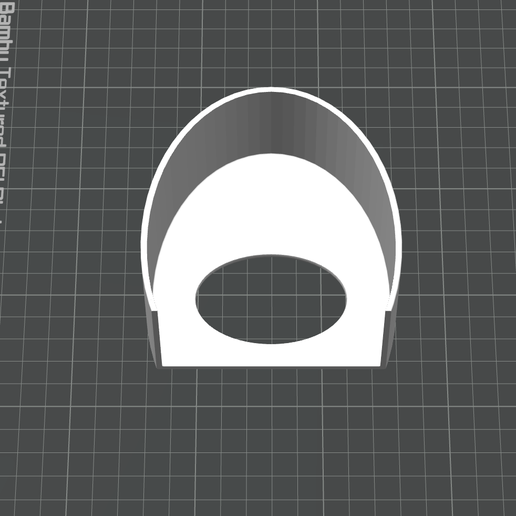Click the model's bottom straight edge
Image resolution: width=516 pixels, height=516 pixels.
(x=271, y=366)
